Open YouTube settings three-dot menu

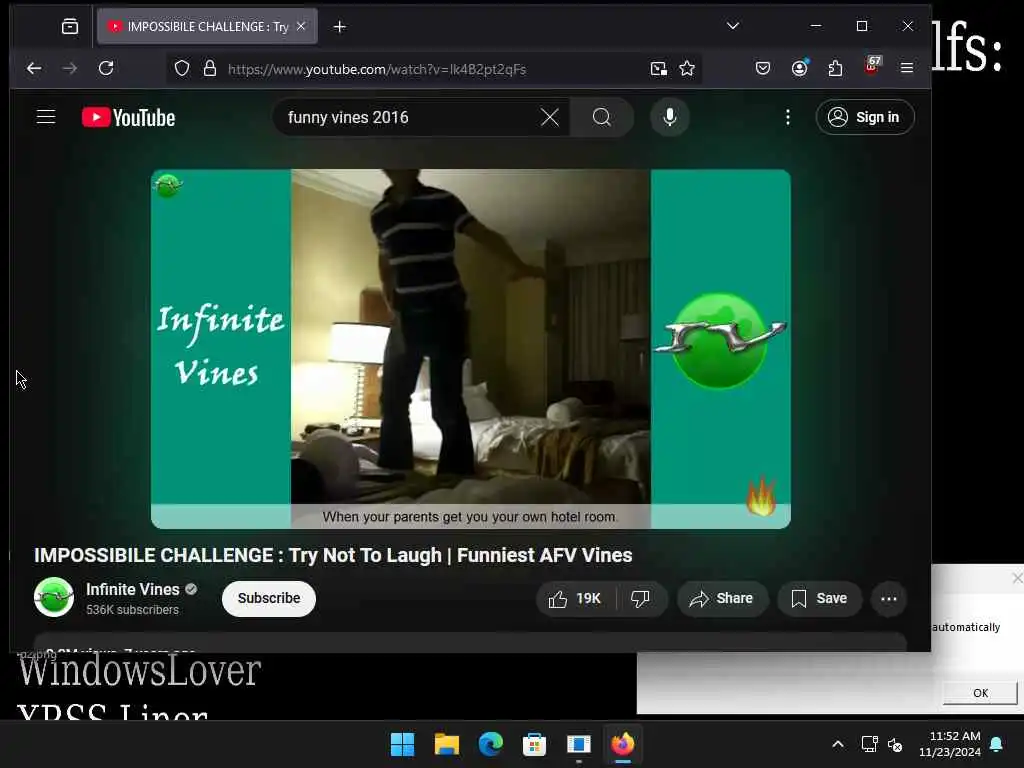(788, 117)
